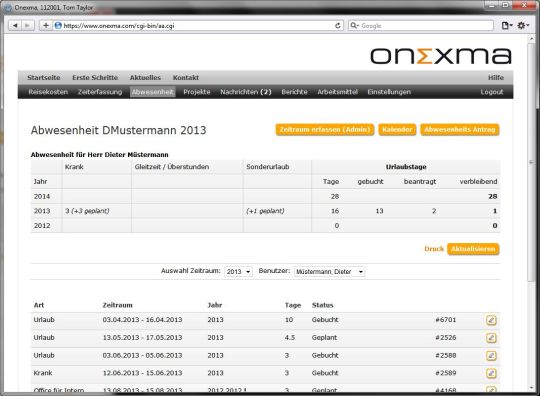
Task: Click the Aktualisieren button
Action: (x=473, y=249)
